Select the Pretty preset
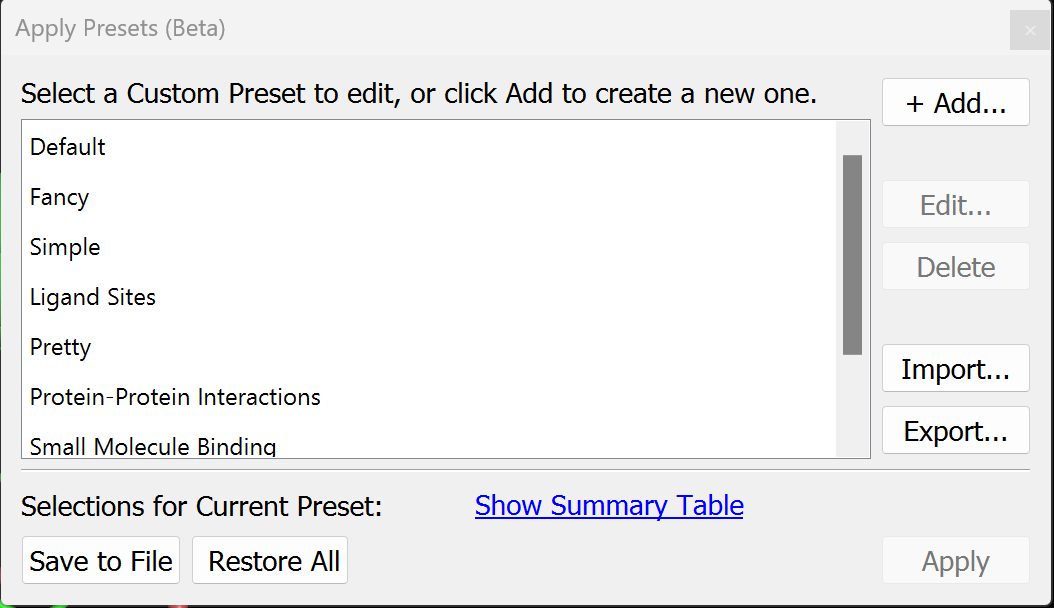 pyautogui.click(x=60, y=347)
